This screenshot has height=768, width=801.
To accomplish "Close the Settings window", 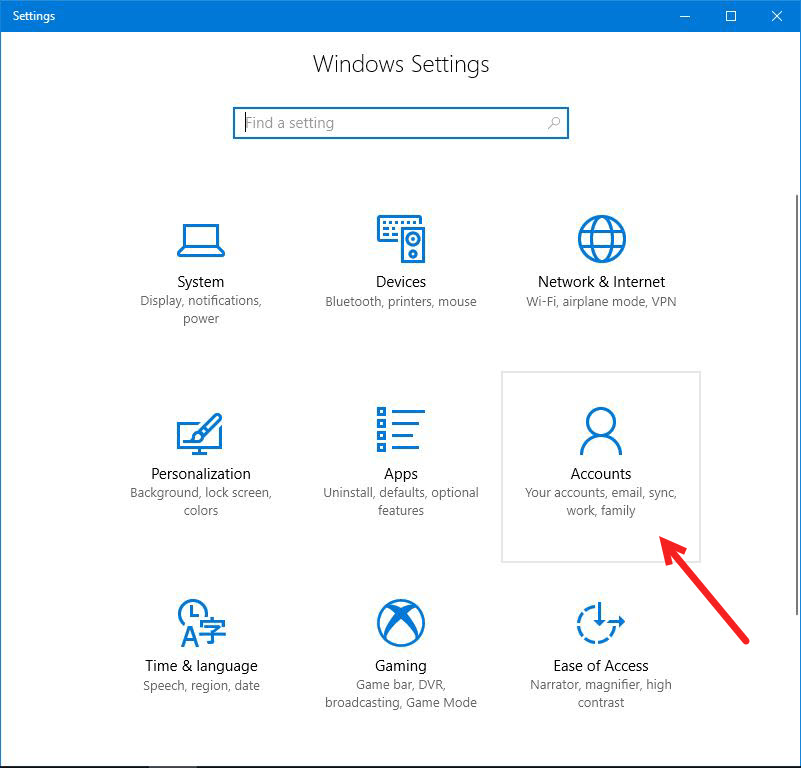I will point(777,16).
